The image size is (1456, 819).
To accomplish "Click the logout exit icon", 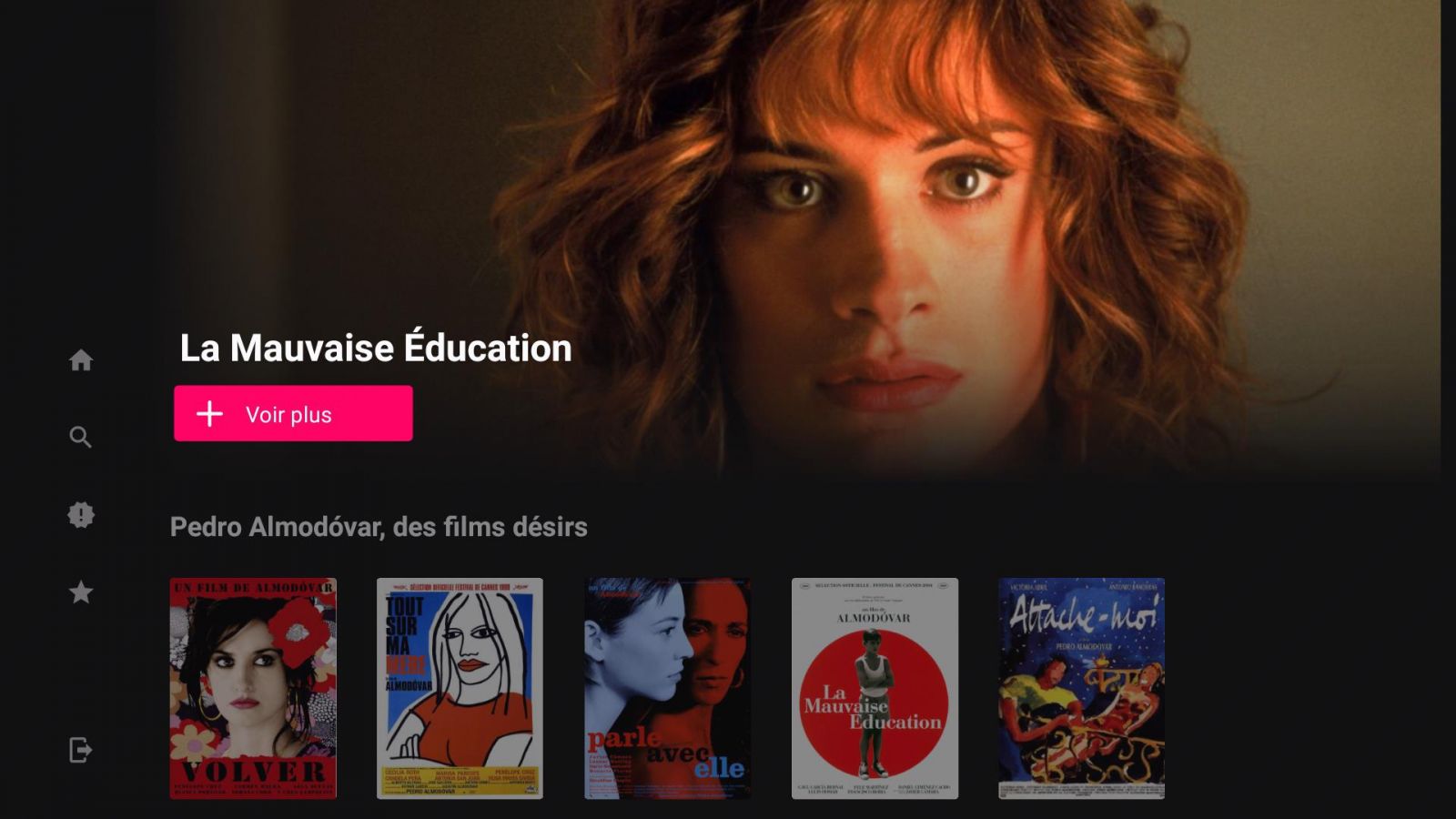I will [81, 750].
